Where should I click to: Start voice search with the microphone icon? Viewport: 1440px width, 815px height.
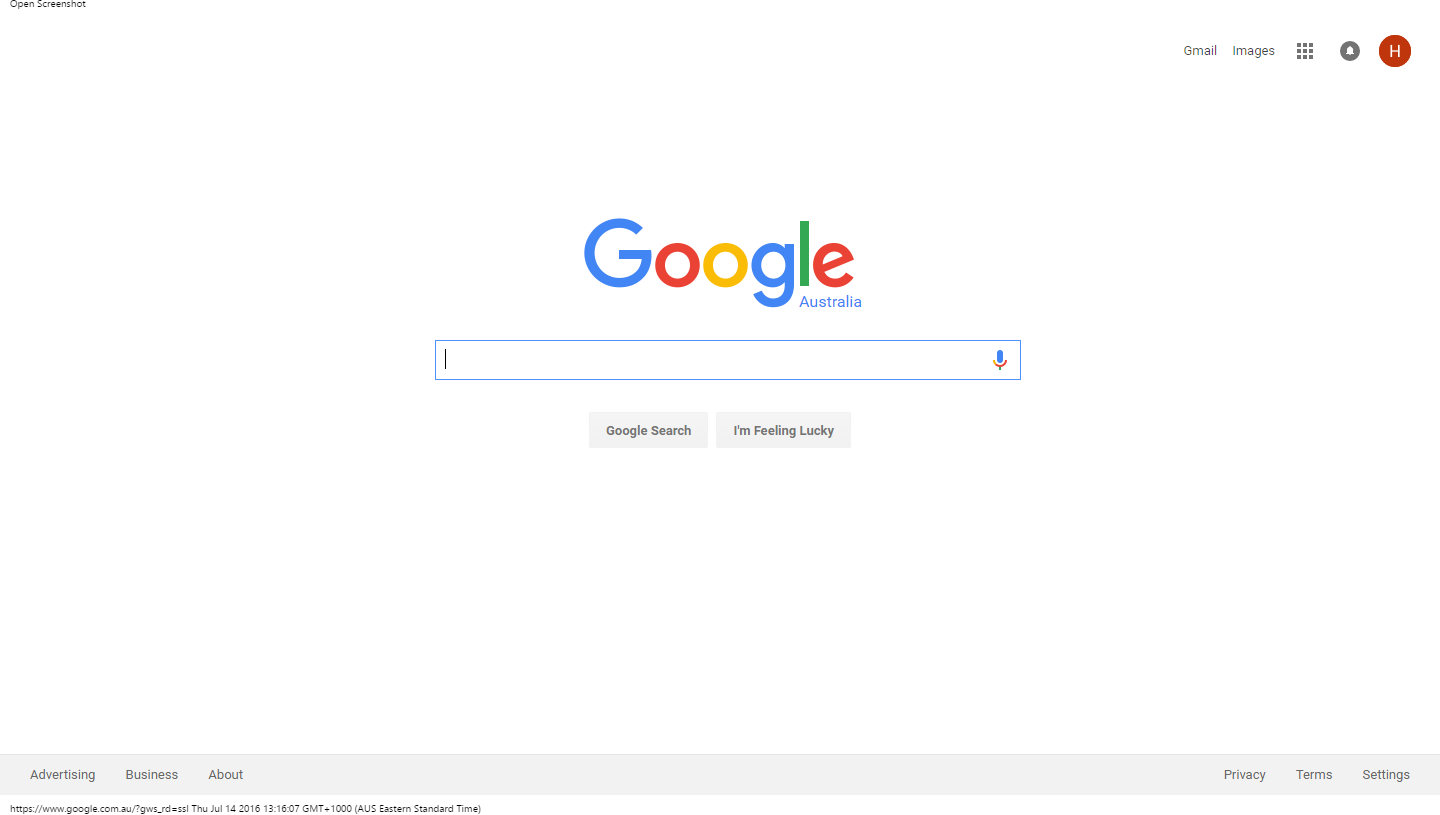point(1000,360)
